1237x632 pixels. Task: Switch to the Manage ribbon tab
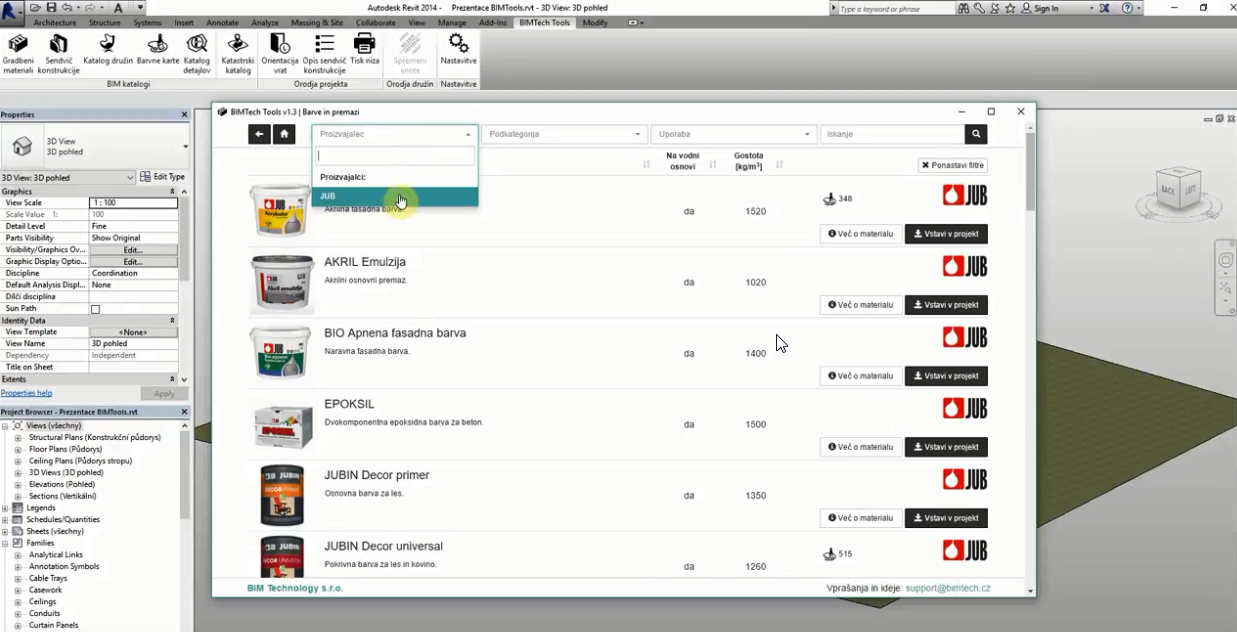point(452,22)
